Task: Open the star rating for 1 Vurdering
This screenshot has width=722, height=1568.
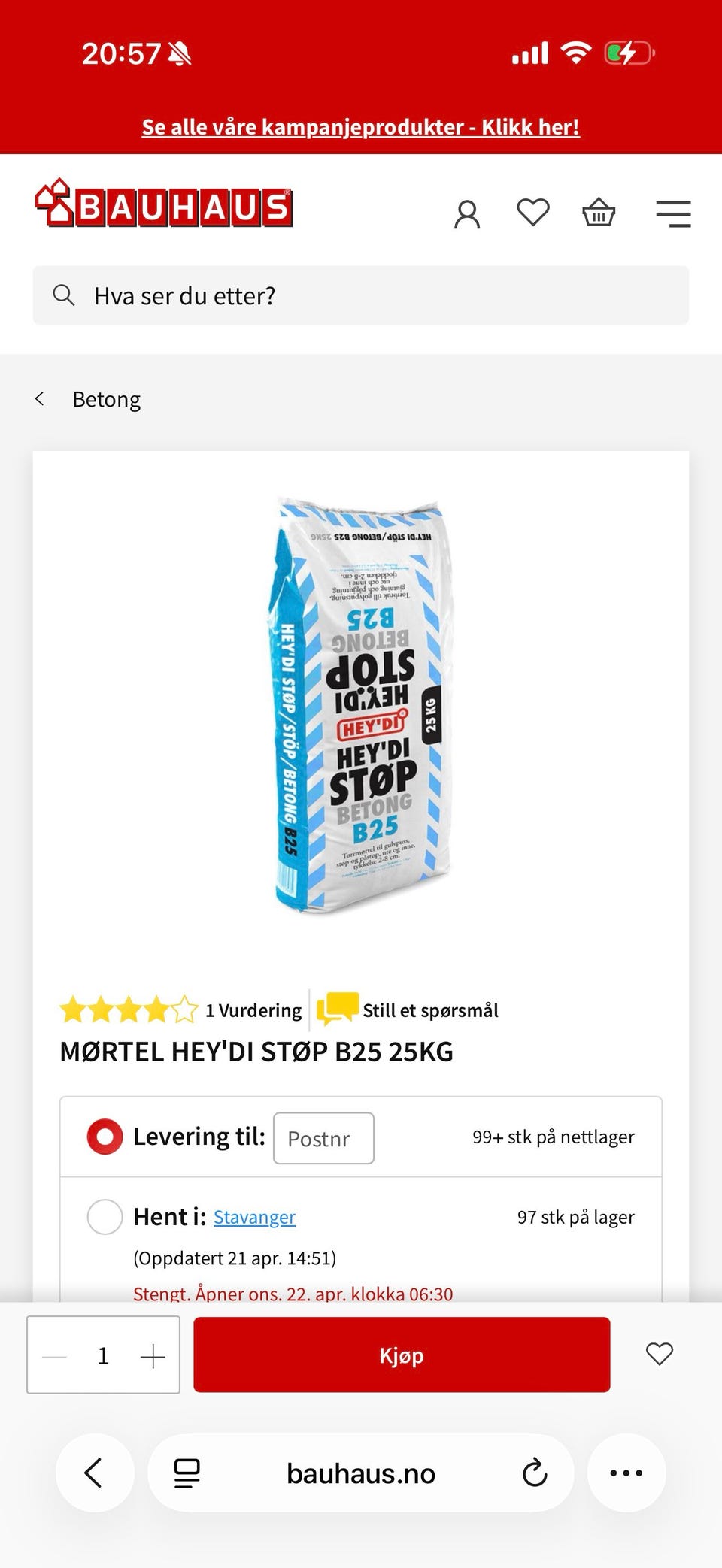Action: [129, 1010]
